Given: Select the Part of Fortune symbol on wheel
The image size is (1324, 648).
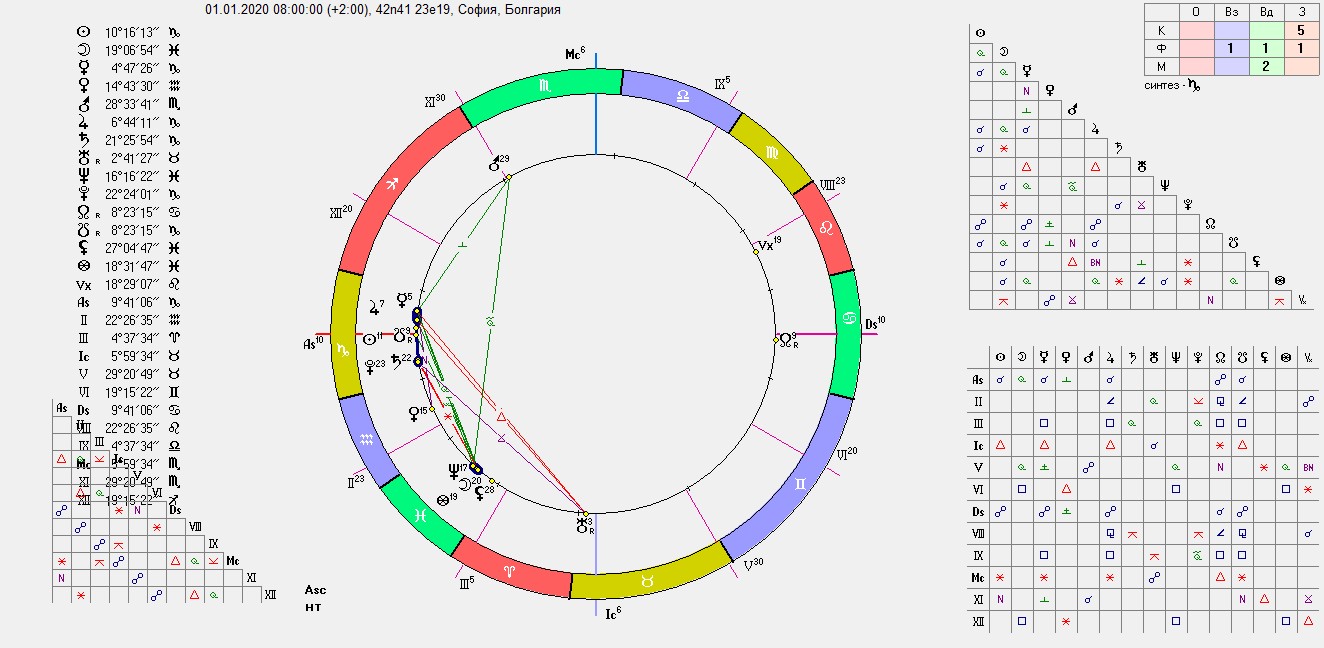Looking at the screenshot, I should coord(442,499).
